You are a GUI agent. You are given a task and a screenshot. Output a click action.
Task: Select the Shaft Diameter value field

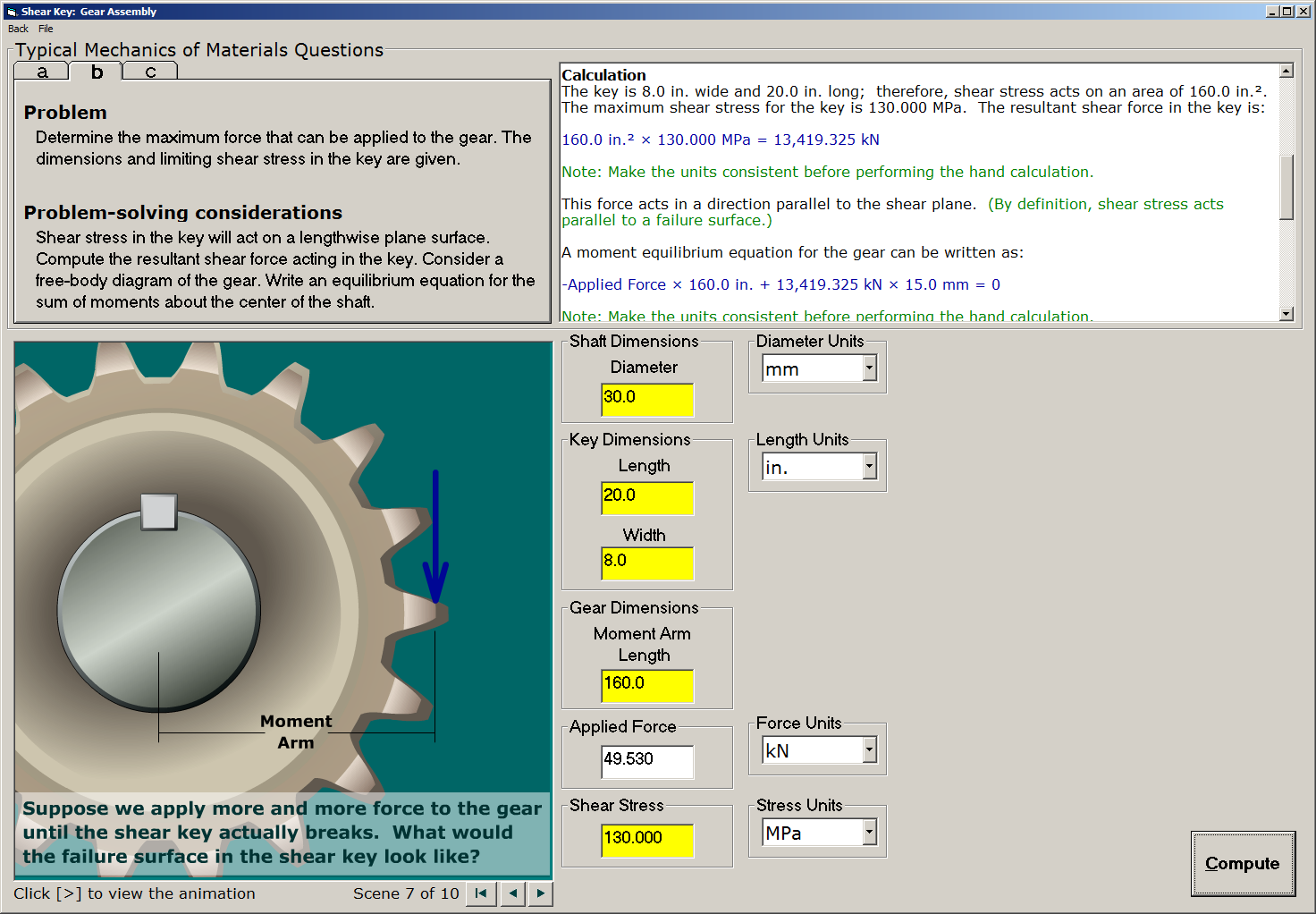pos(647,400)
